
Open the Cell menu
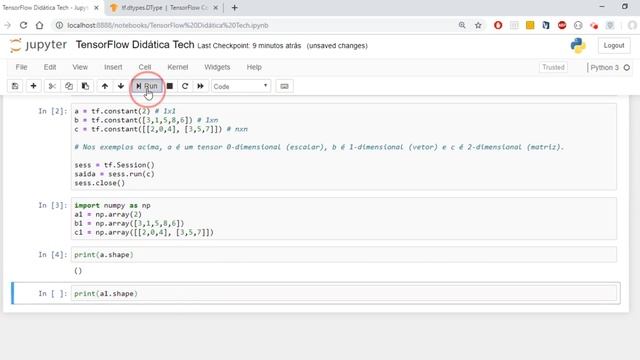pos(145,67)
